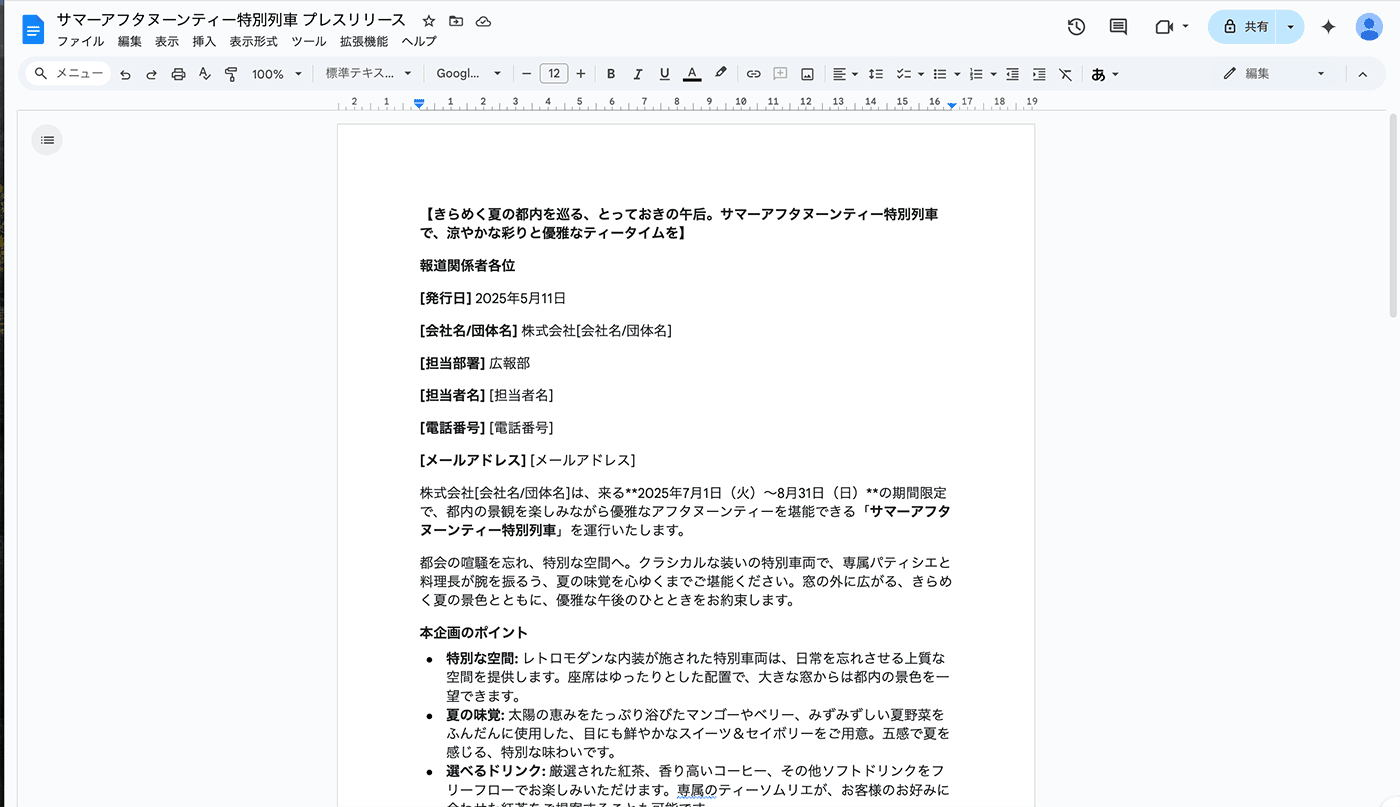The width and height of the screenshot is (1400, 807).
Task: Open zoom level 100% dropdown
Action: click(276, 74)
